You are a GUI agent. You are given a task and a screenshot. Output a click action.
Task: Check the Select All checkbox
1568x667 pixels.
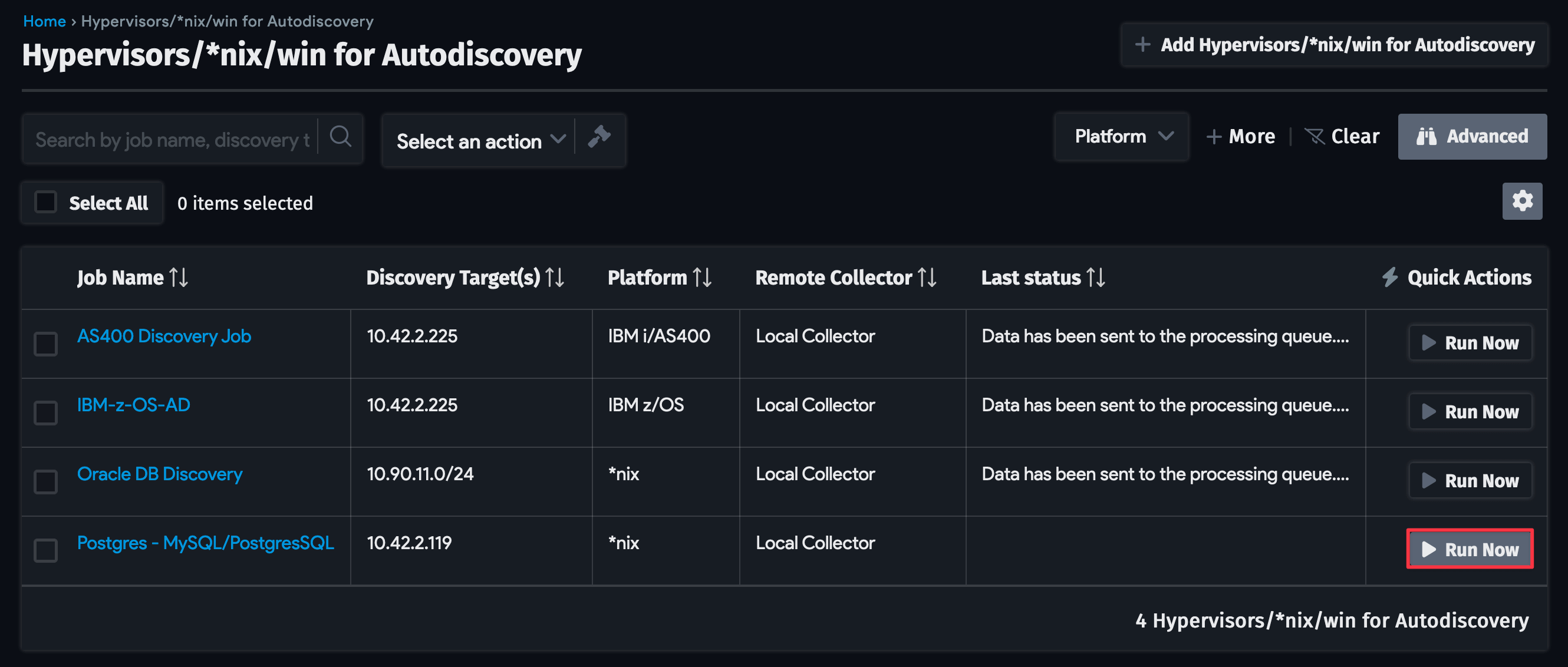[45, 202]
